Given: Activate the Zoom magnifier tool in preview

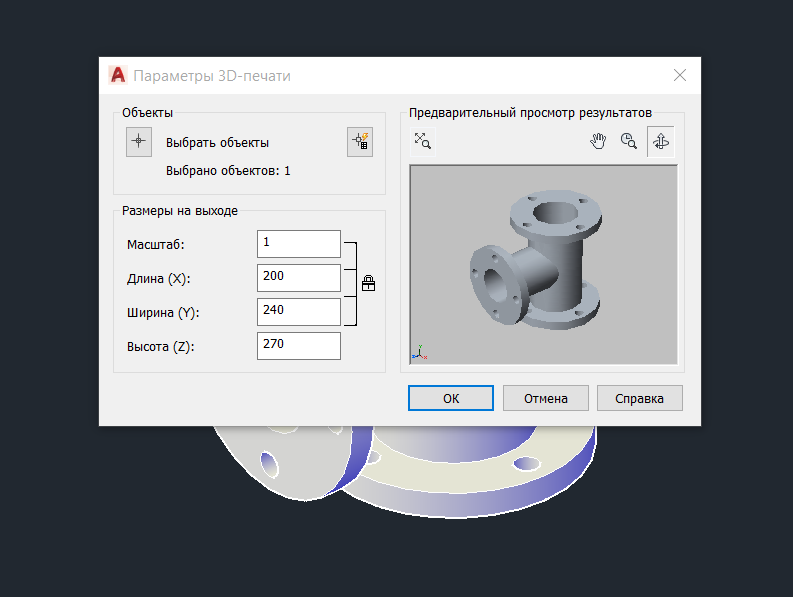Looking at the screenshot, I should pos(629,141).
